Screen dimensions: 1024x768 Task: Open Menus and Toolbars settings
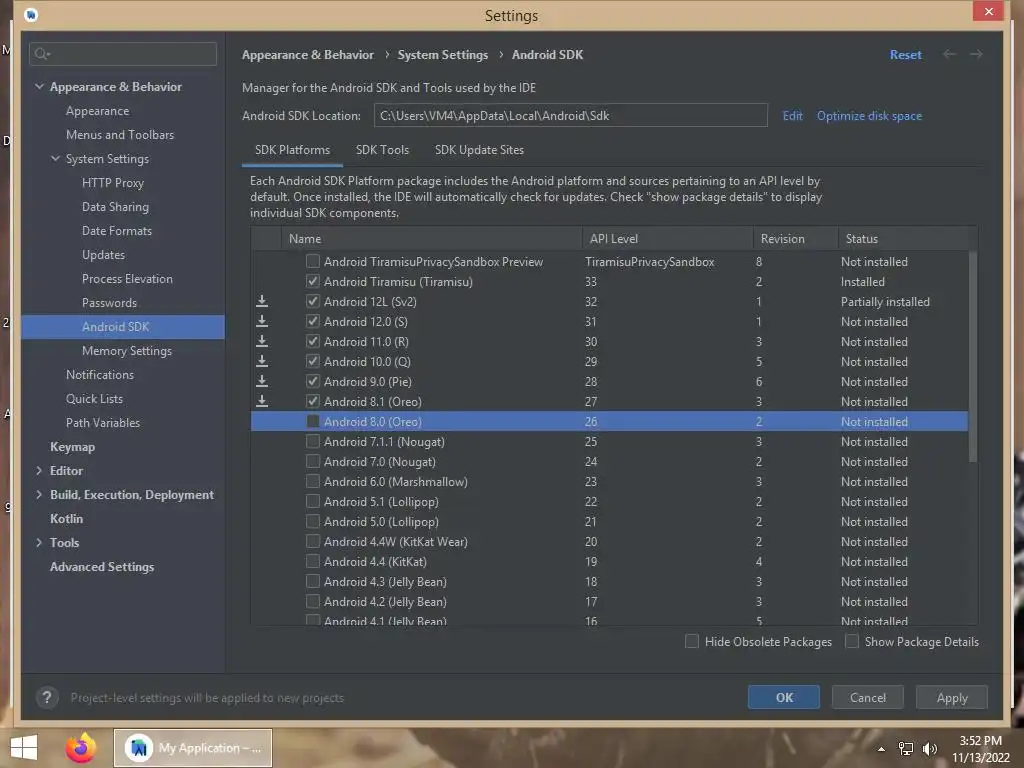coord(120,135)
